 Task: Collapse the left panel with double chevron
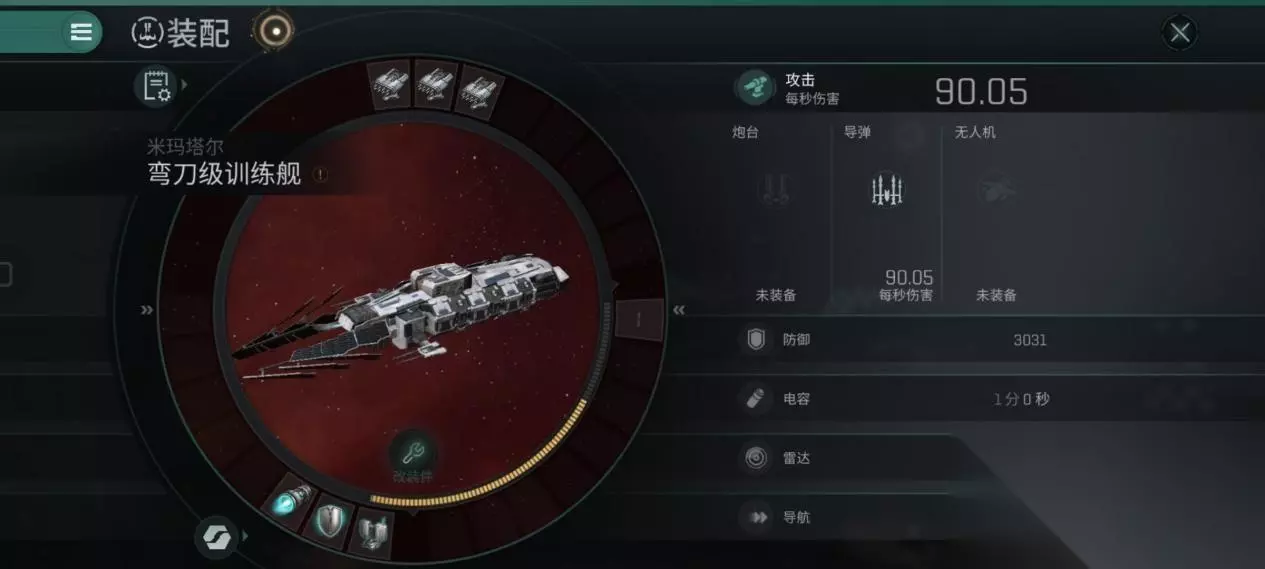click(147, 310)
